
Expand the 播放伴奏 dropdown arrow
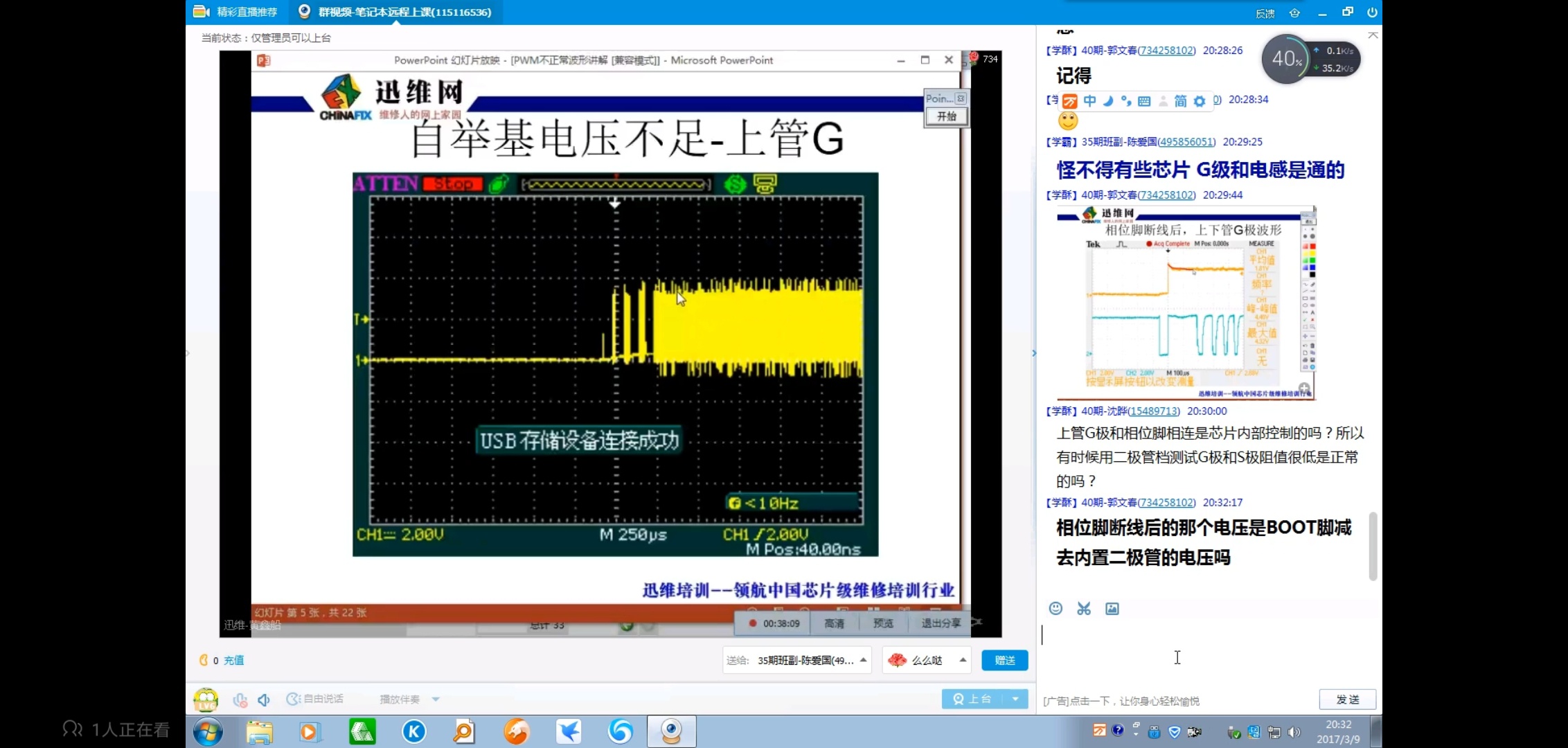point(436,700)
